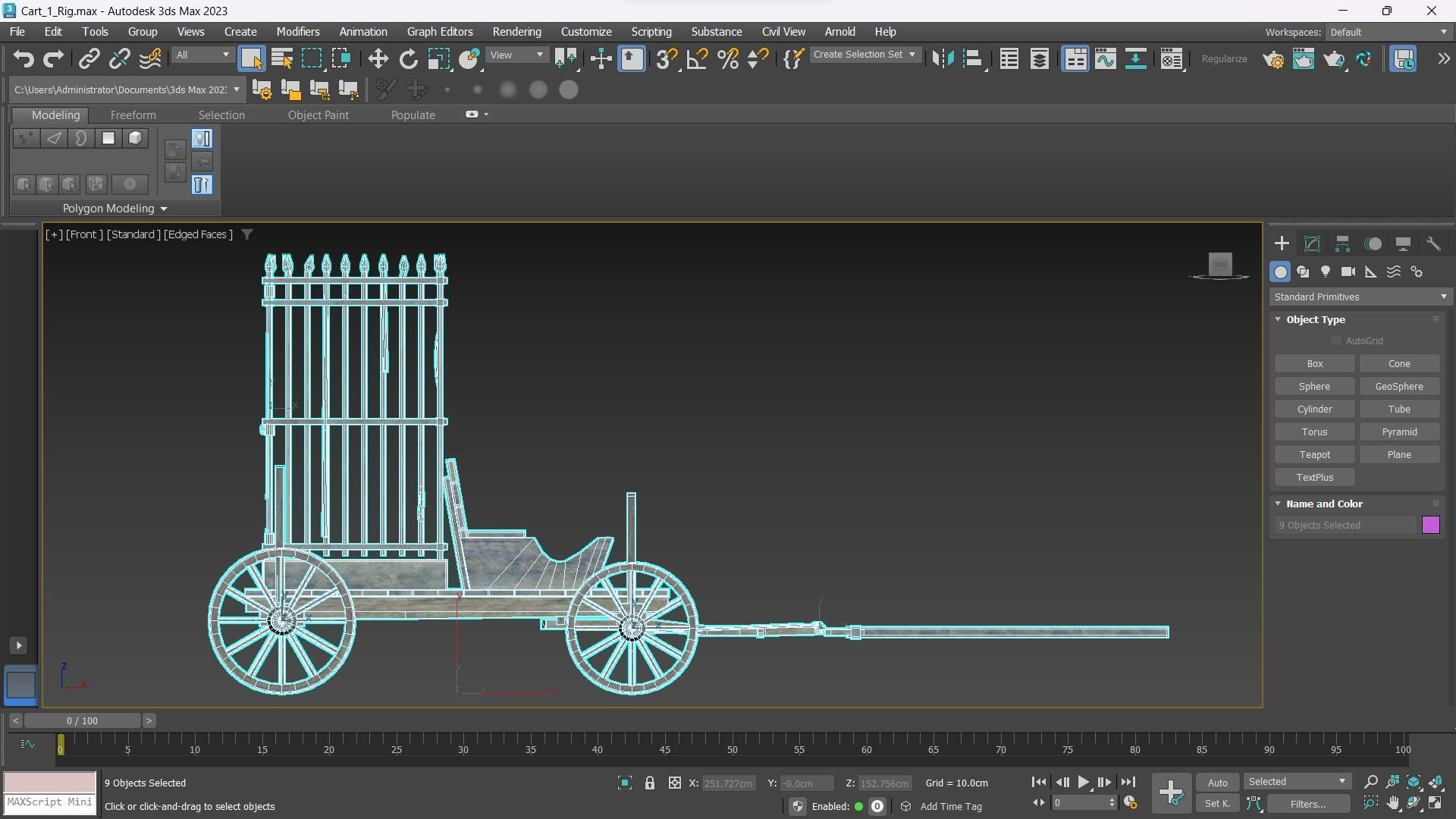Open the Workspaces Default dropdown
Screen dimensions: 1456x819
click(1388, 32)
